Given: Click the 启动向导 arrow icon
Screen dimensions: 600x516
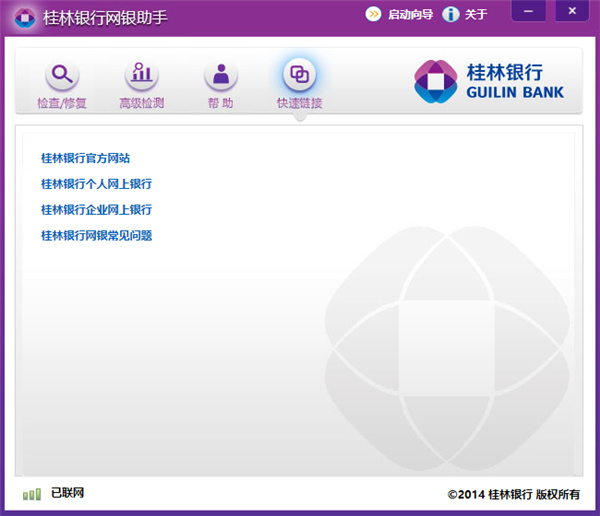Looking at the screenshot, I should pos(373,14).
